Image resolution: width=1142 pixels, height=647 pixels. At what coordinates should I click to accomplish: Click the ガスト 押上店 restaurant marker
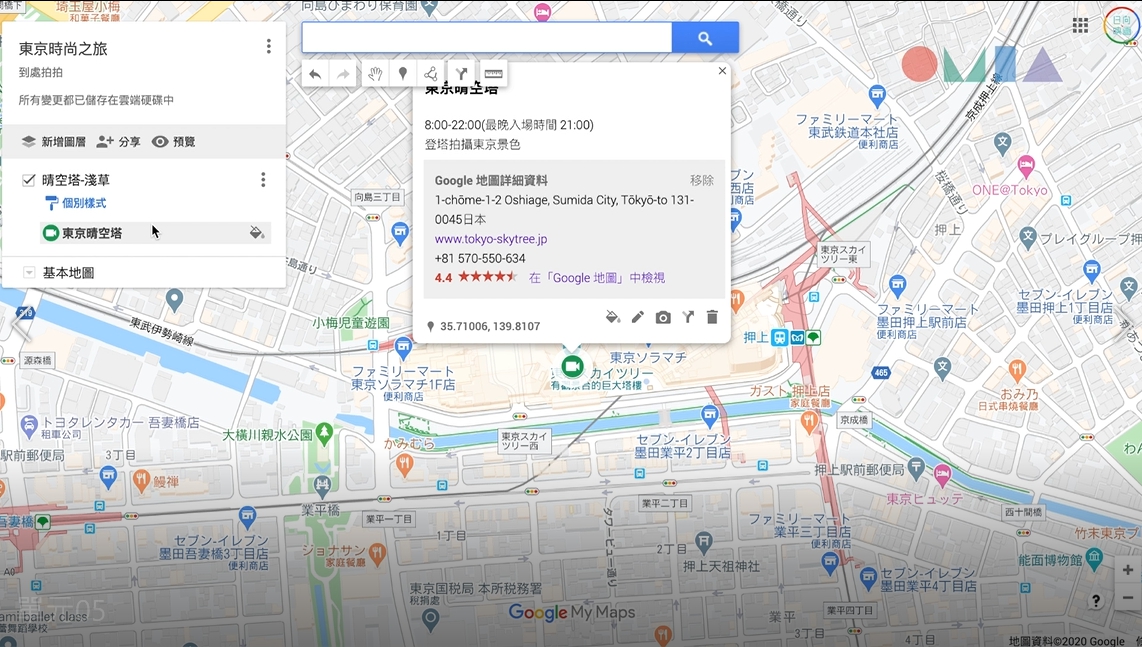pos(808,420)
